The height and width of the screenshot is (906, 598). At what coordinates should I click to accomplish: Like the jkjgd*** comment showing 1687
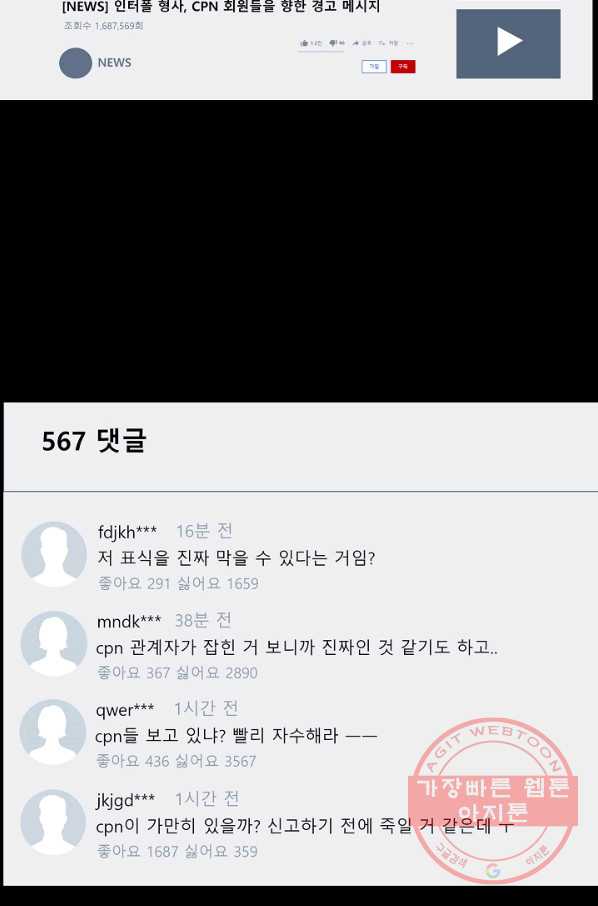(138, 851)
